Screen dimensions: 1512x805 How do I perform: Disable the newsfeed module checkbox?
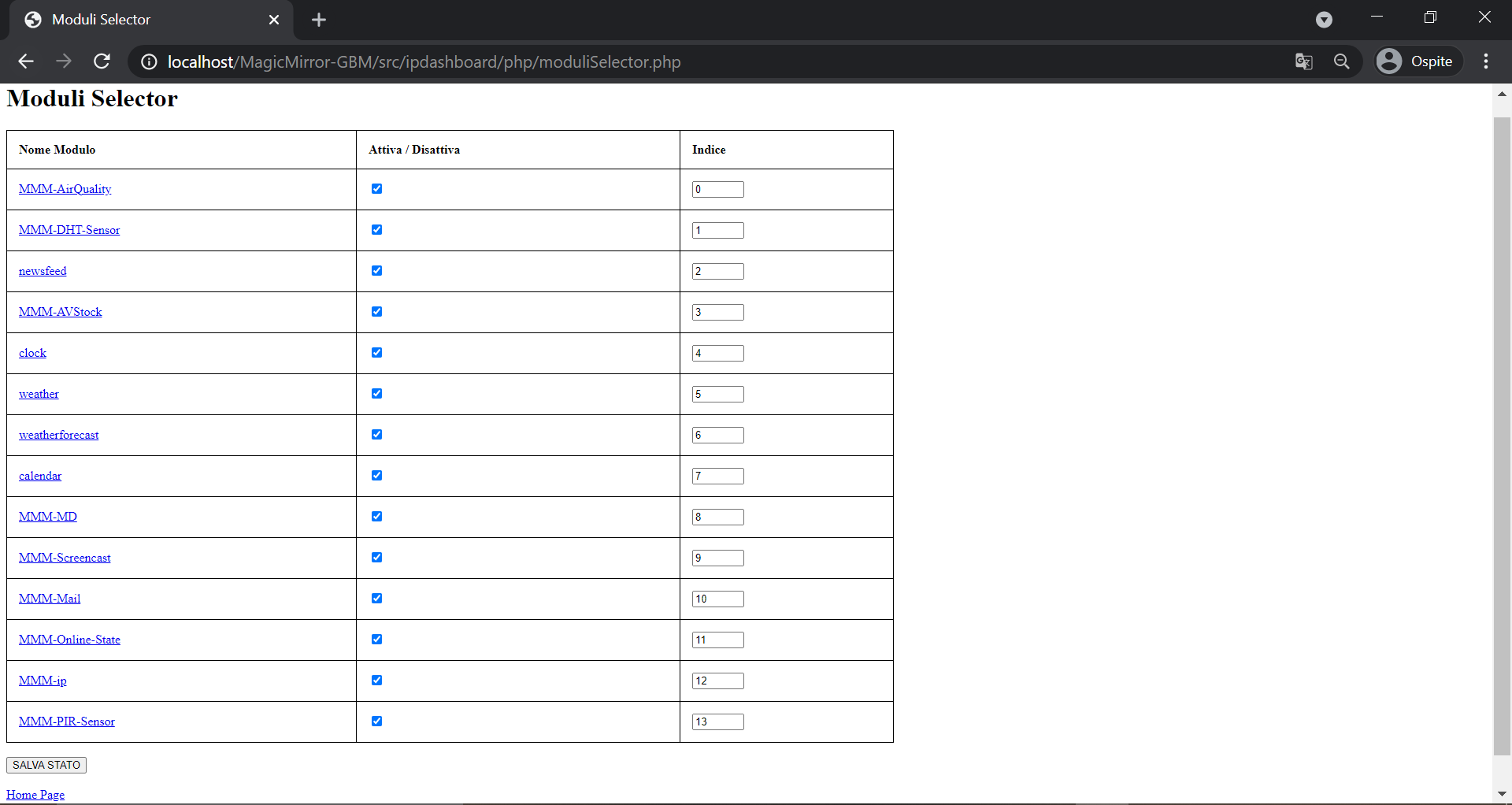376,270
